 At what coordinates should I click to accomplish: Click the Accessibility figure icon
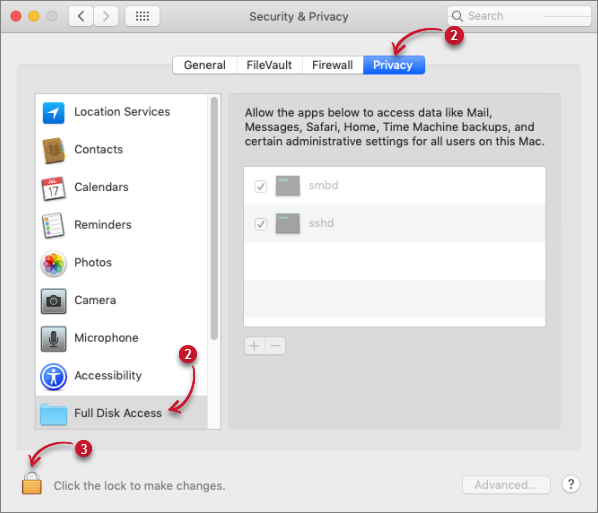coord(53,376)
